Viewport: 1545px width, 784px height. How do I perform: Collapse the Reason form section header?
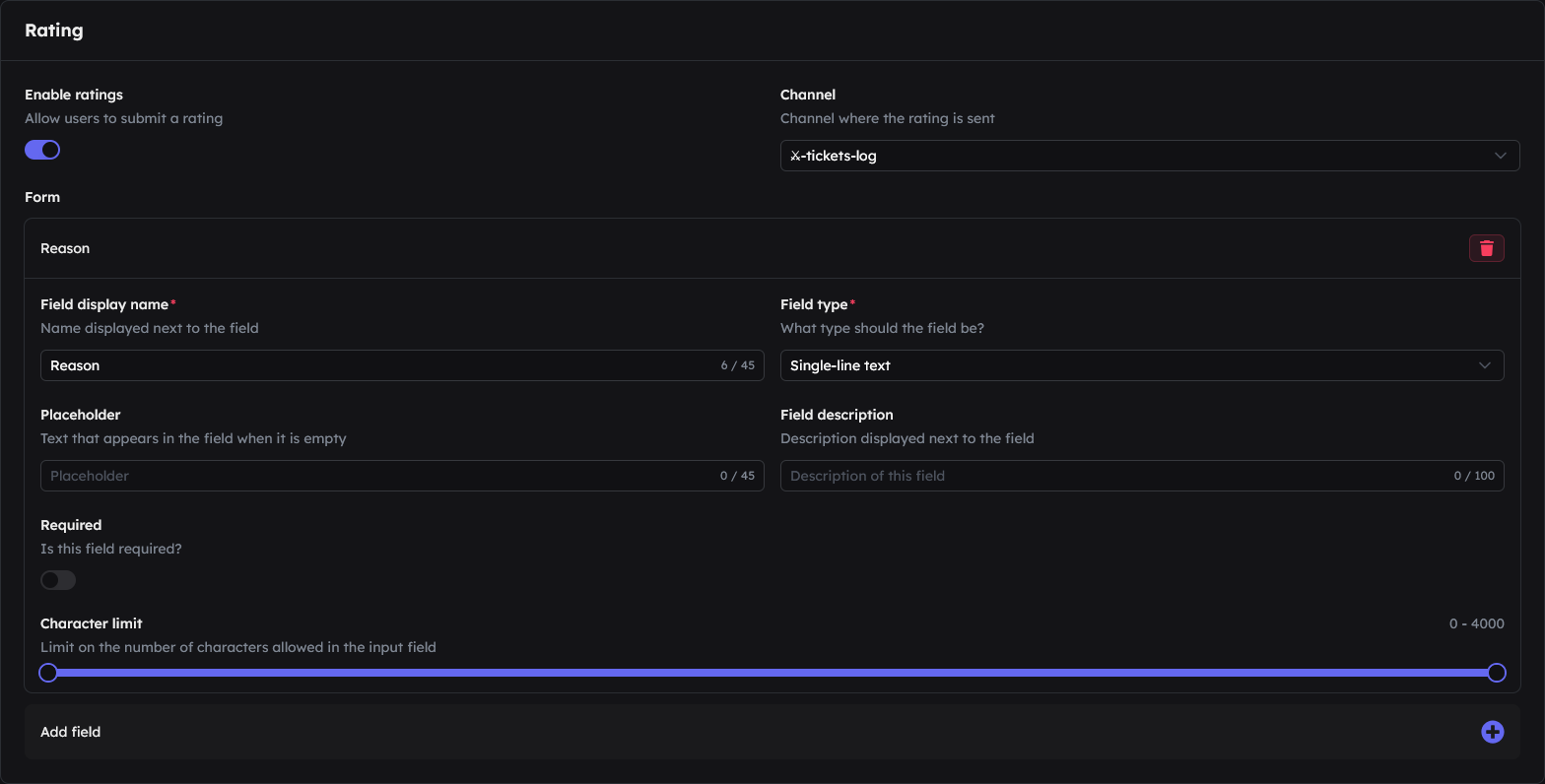[772, 248]
